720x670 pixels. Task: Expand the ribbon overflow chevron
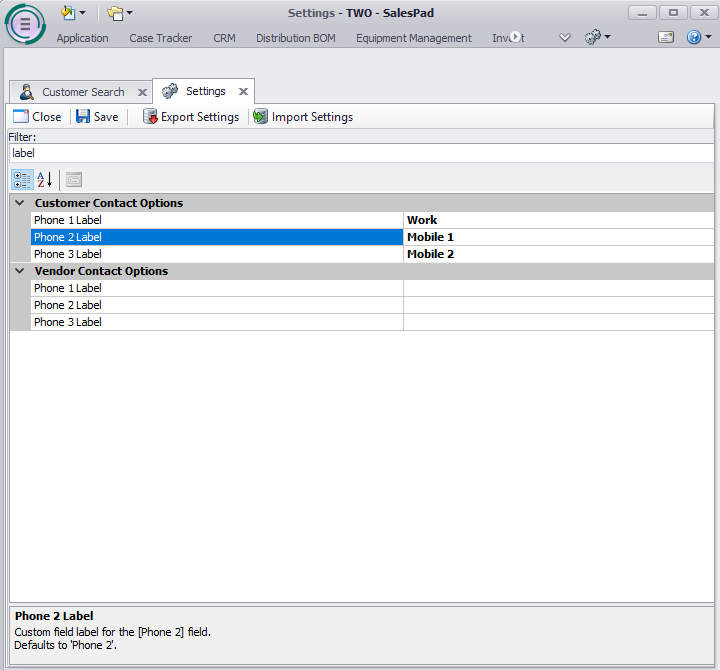[565, 38]
